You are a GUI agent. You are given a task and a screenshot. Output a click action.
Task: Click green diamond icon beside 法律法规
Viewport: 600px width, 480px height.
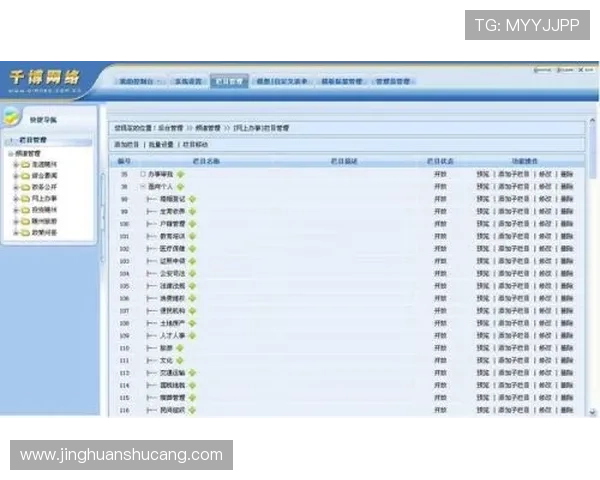[192, 286]
